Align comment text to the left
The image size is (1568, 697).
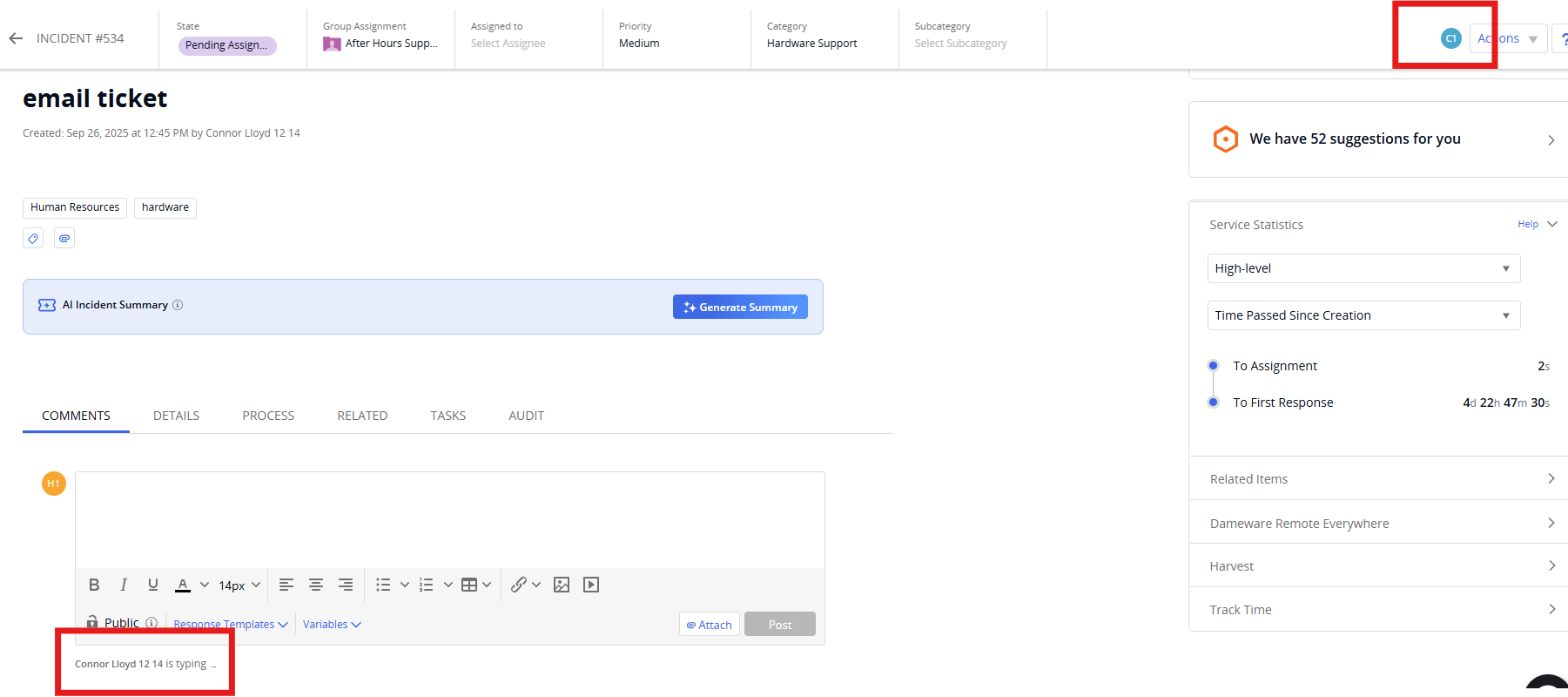click(x=286, y=585)
